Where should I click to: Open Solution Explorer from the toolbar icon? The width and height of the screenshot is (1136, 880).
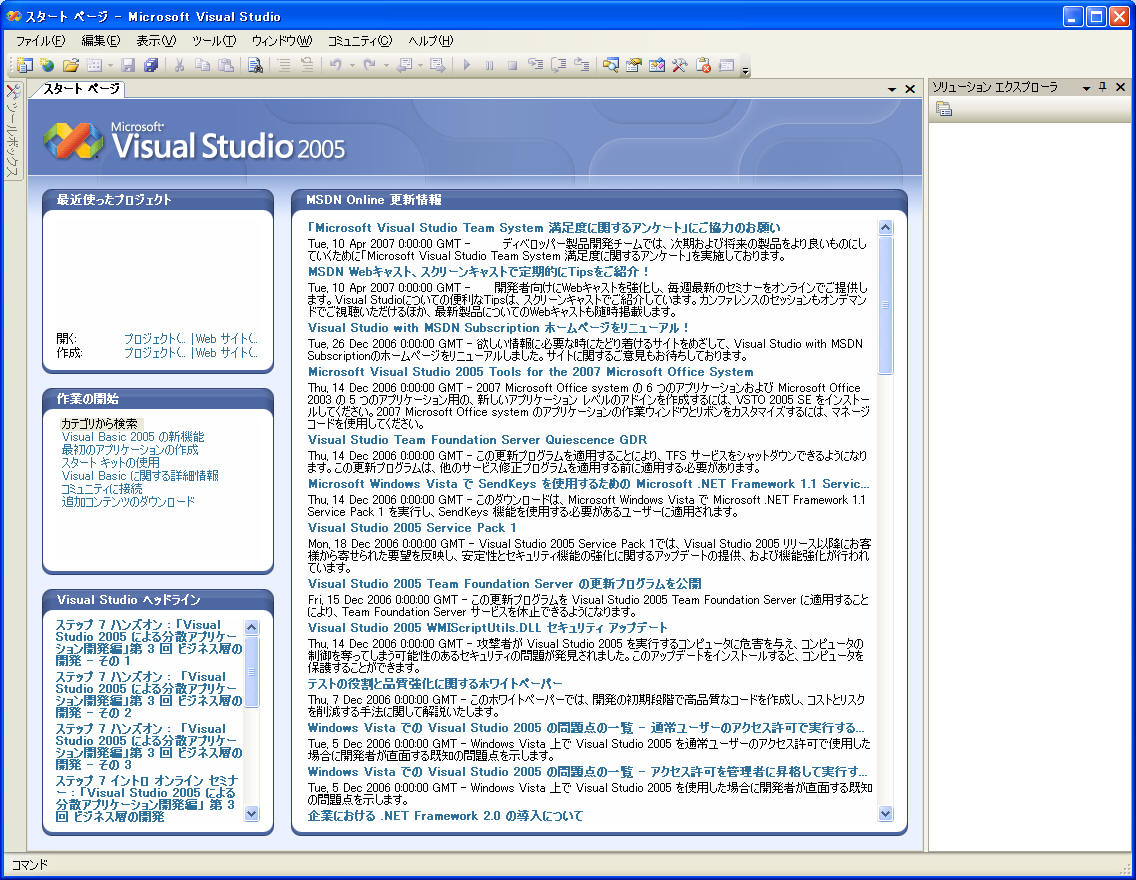pos(611,65)
